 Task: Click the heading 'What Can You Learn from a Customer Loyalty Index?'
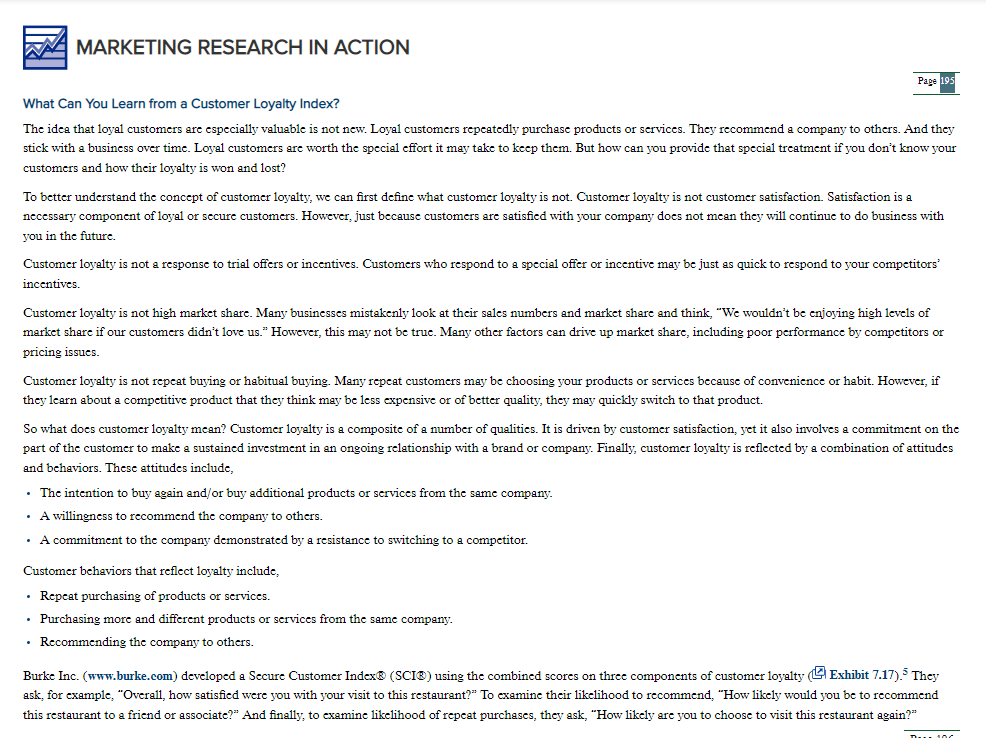coord(181,104)
